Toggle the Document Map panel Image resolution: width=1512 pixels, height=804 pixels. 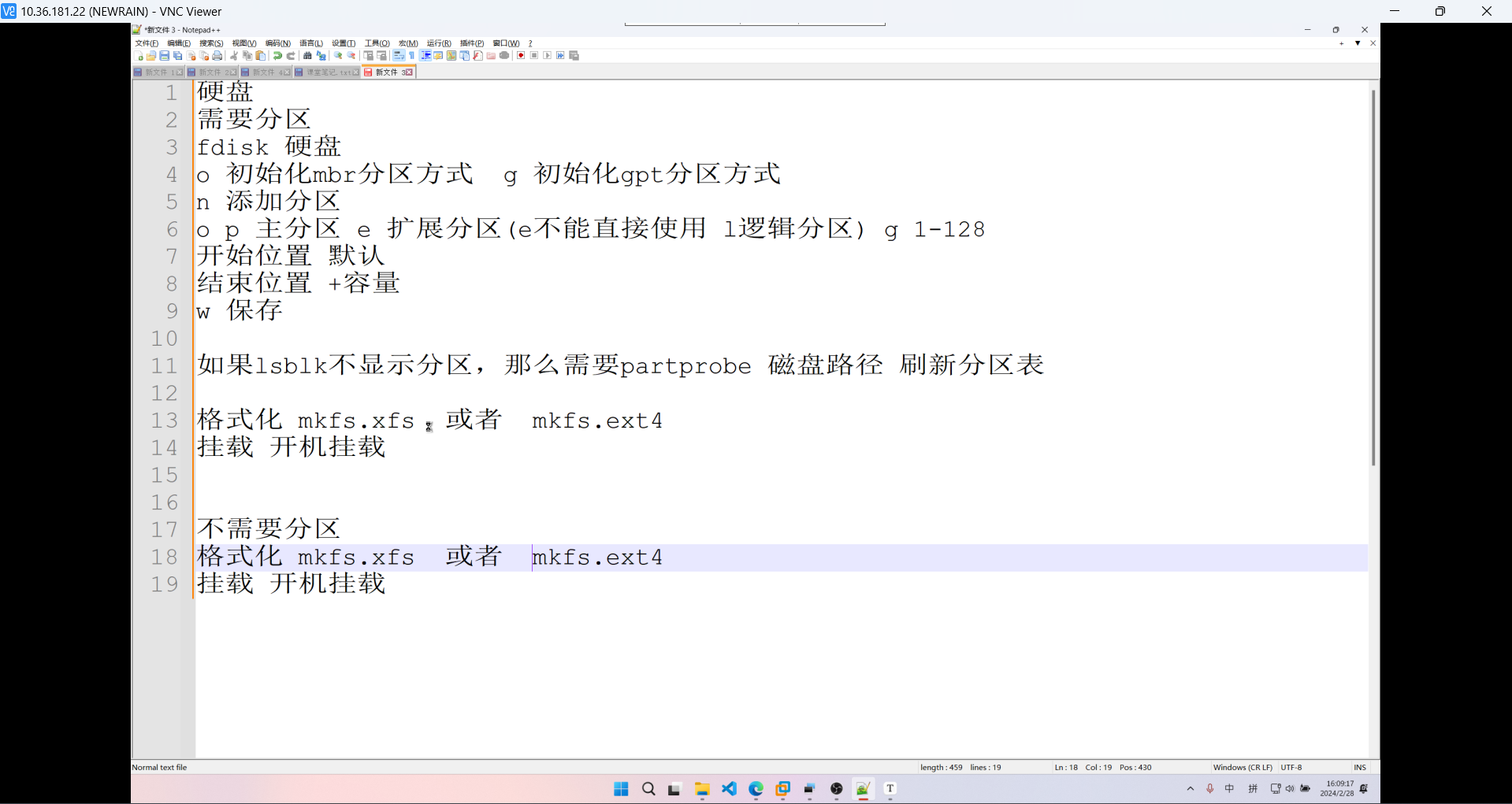451,56
